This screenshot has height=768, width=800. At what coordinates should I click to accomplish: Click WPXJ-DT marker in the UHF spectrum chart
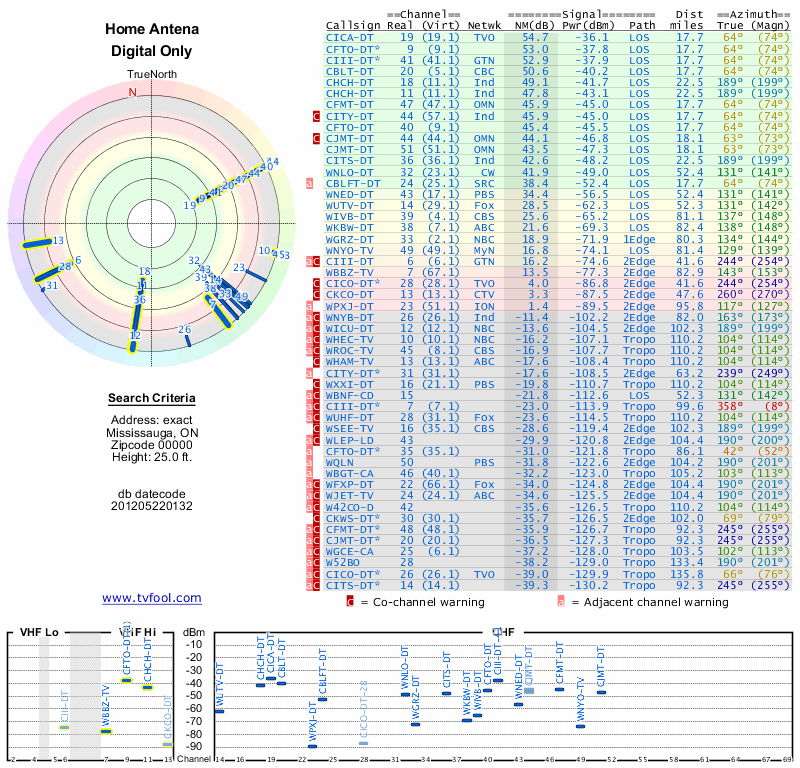tap(312, 746)
